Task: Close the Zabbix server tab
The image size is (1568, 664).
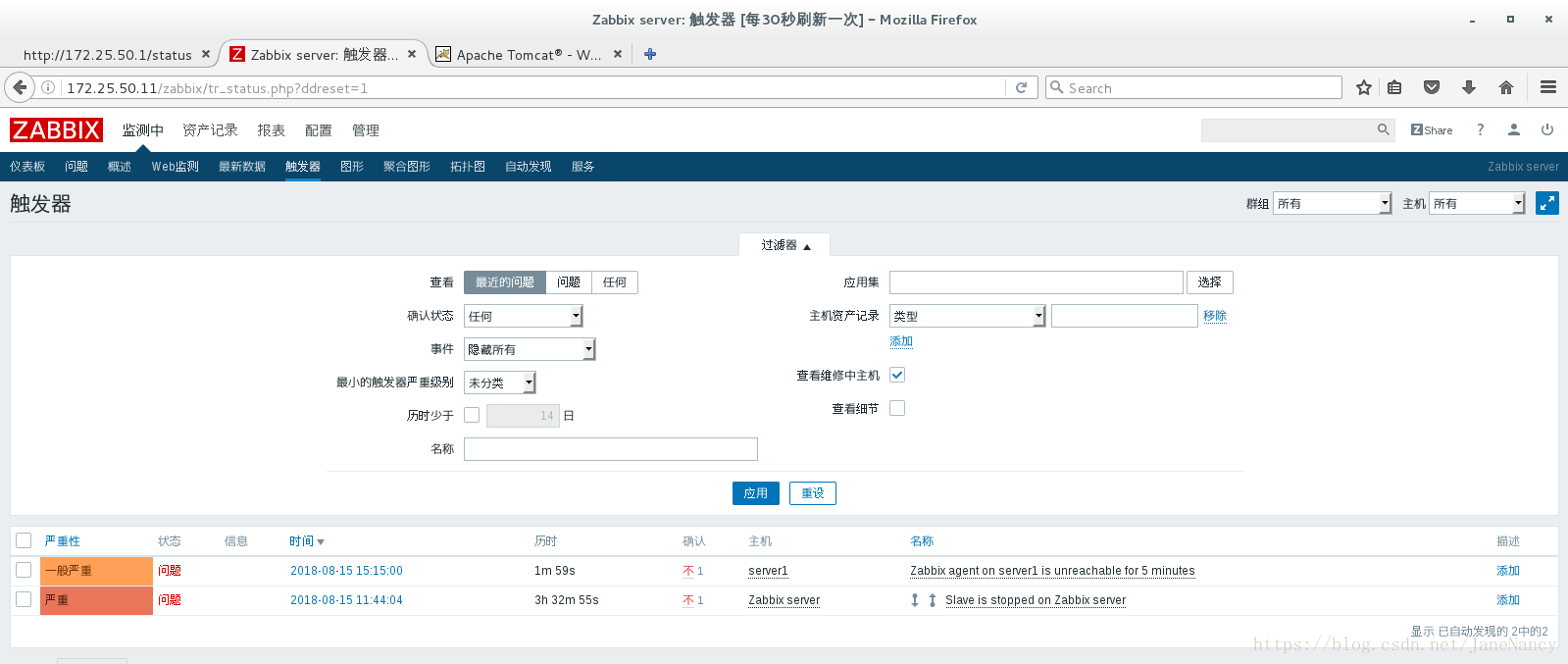Action: [412, 54]
